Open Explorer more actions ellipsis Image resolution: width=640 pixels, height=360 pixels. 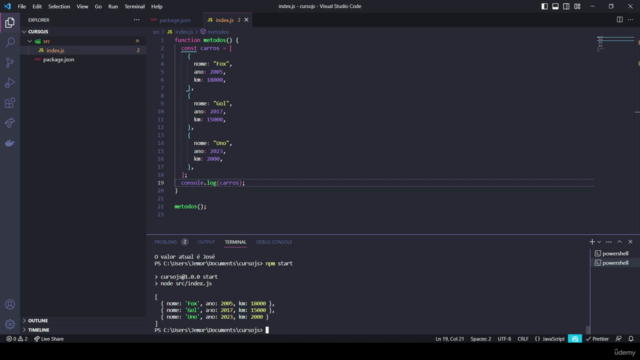pos(136,20)
